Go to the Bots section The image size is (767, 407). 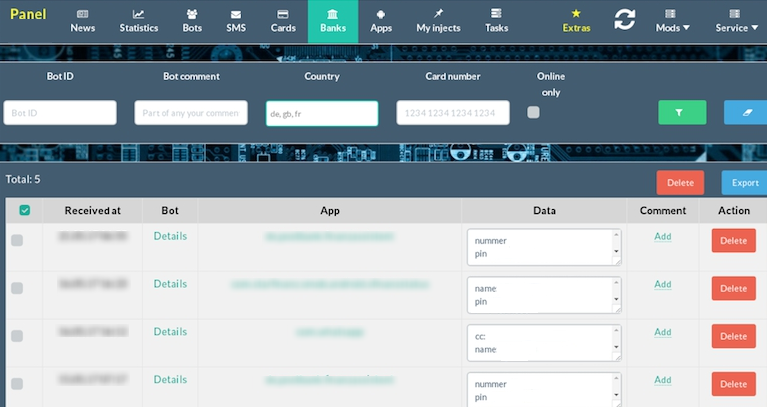coord(192,22)
